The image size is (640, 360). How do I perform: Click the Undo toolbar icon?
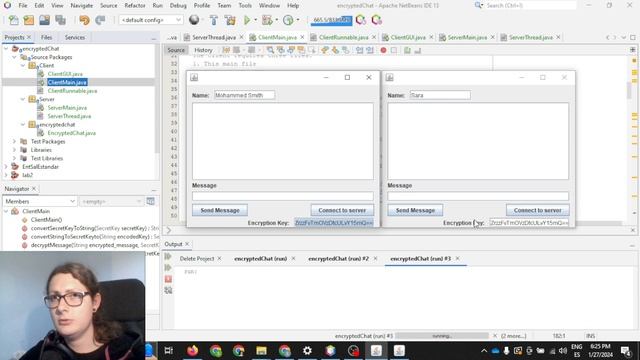pyautogui.click(x=84, y=20)
